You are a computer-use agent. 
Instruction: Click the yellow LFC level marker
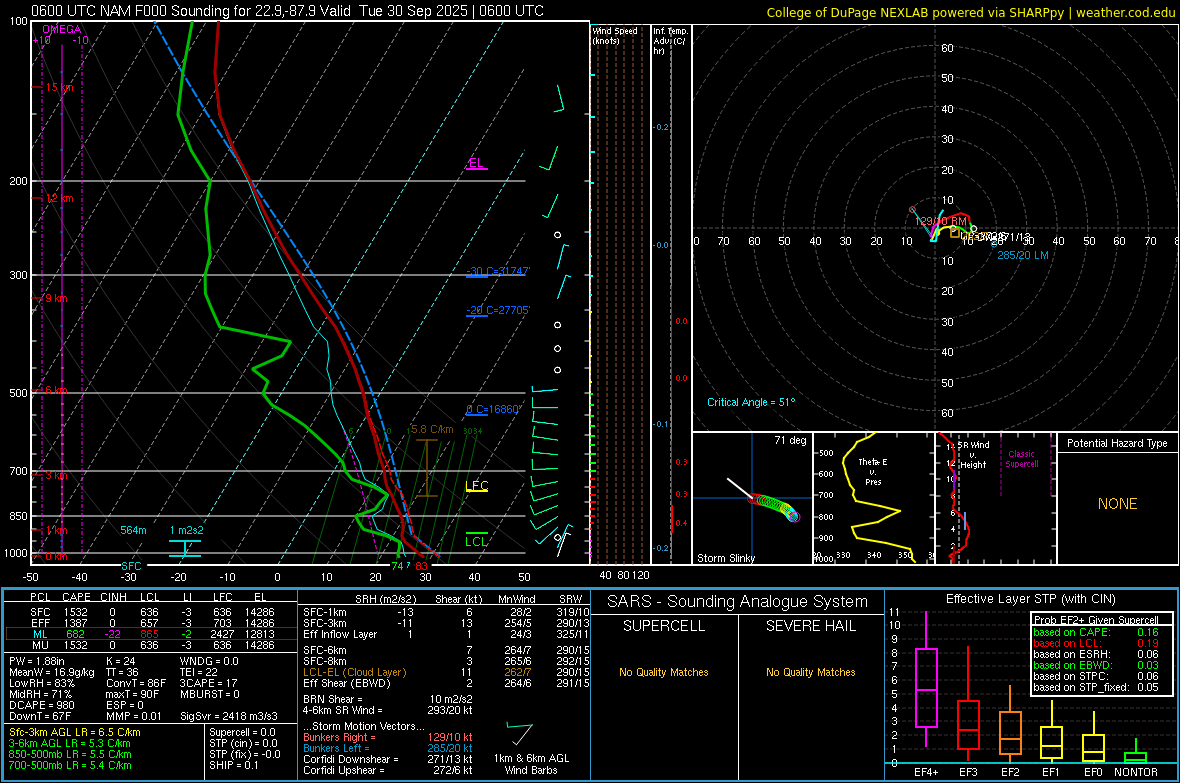point(476,486)
